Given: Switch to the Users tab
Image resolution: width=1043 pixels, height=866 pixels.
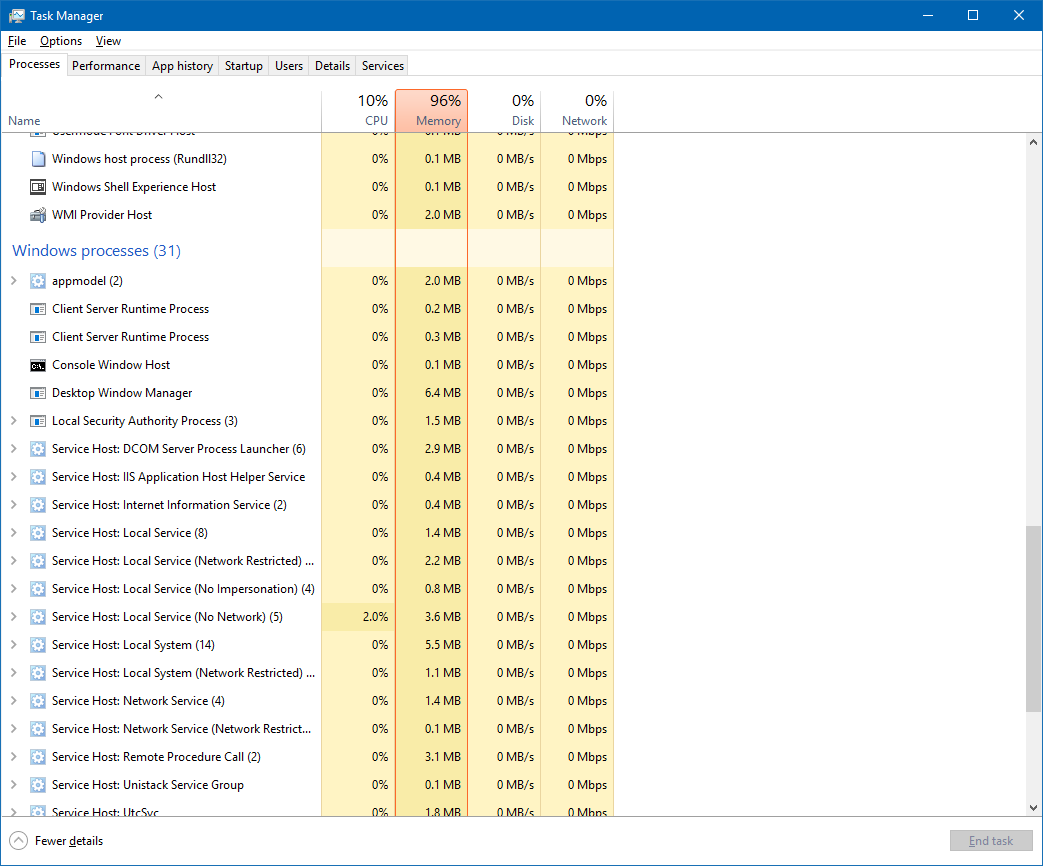Looking at the screenshot, I should click(289, 66).
